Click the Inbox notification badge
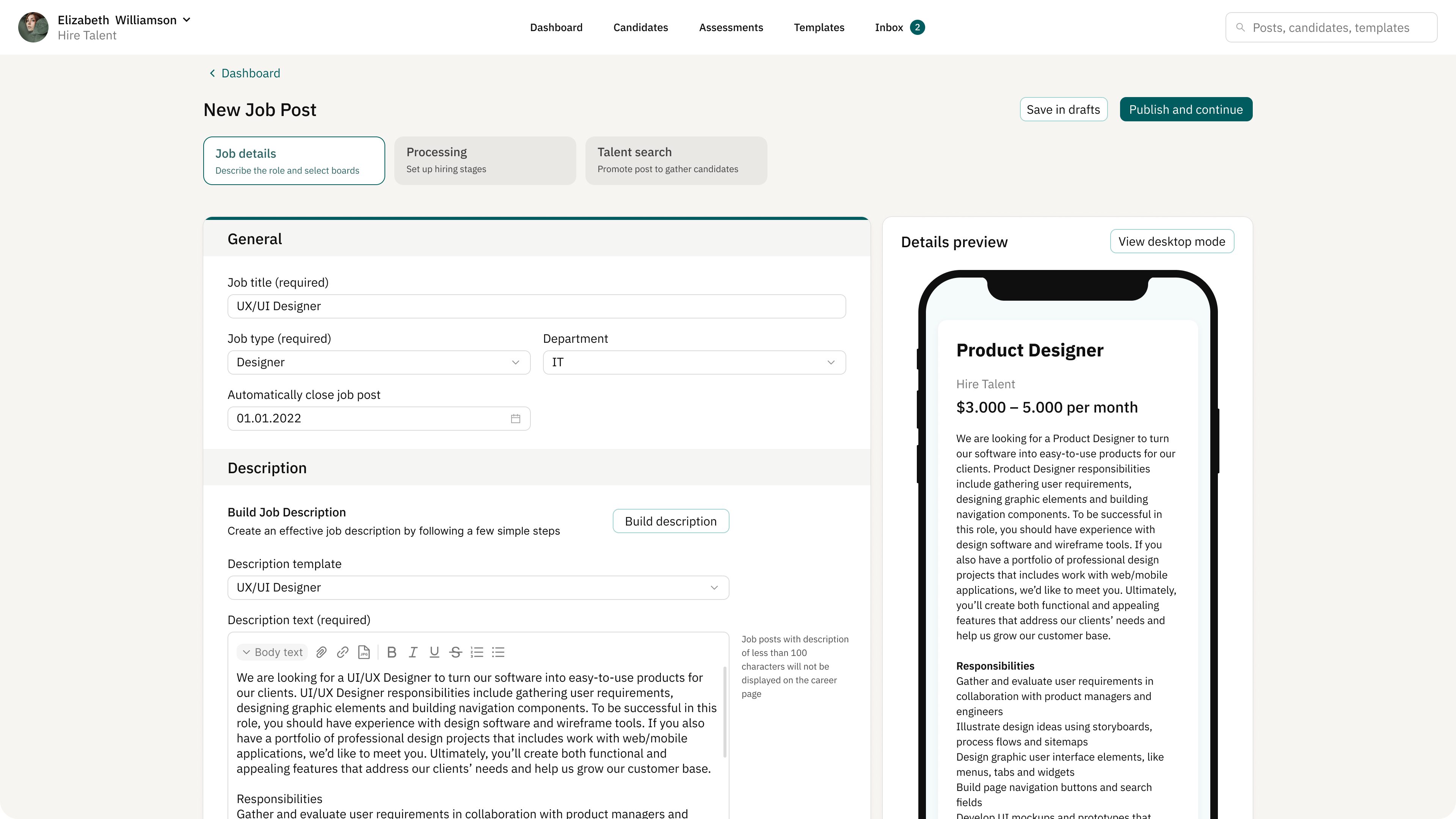The width and height of the screenshot is (1456, 819). coord(917,27)
